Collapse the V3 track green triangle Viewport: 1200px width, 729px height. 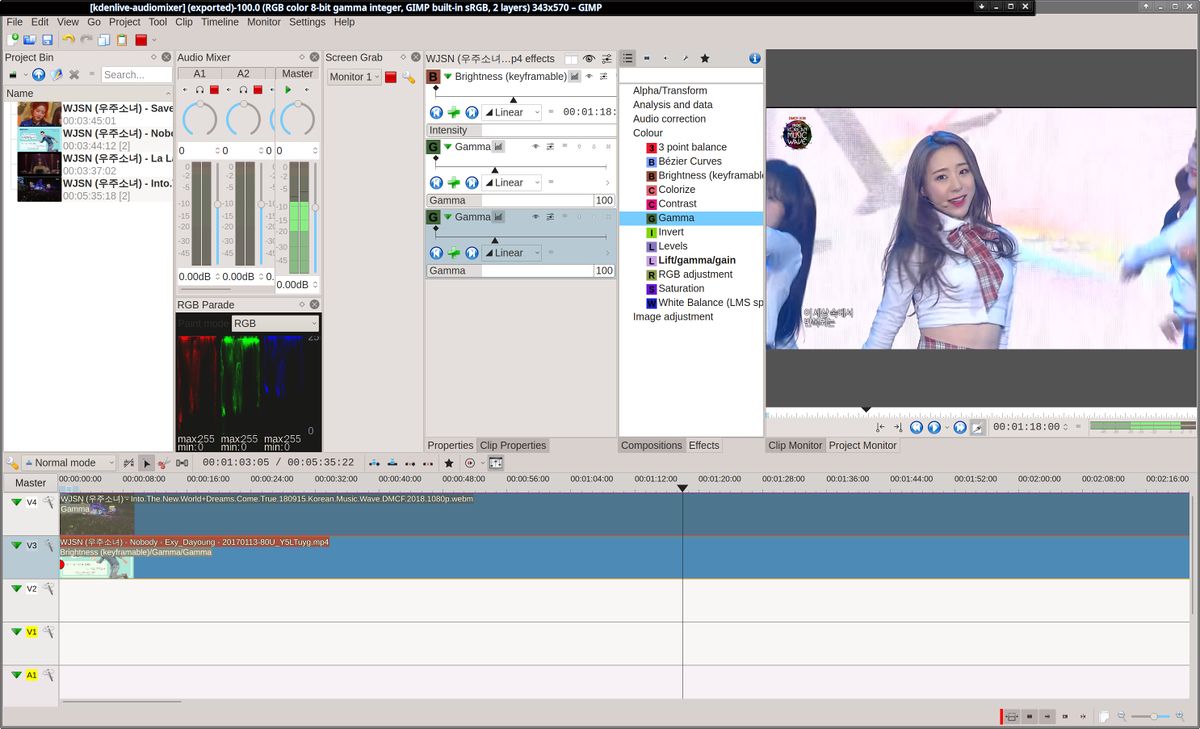pyautogui.click(x=16, y=545)
